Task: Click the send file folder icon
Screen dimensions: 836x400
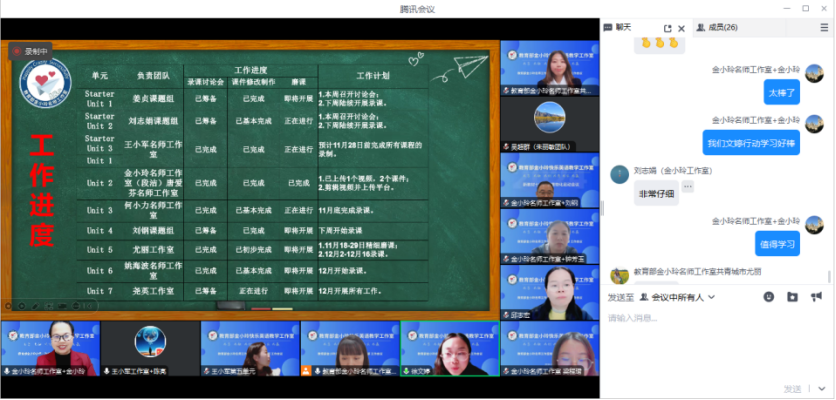Action: 792,297
